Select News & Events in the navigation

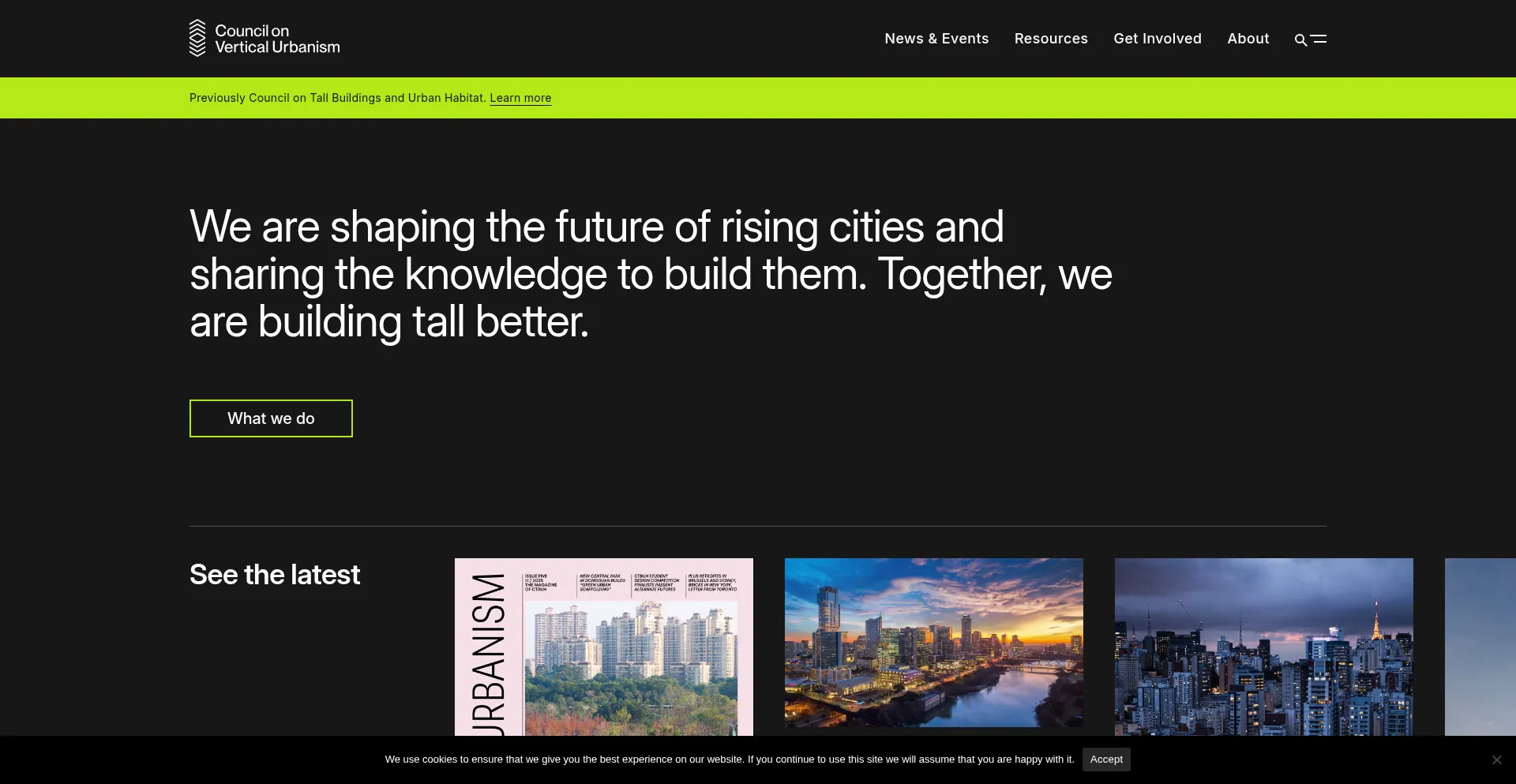(x=936, y=38)
